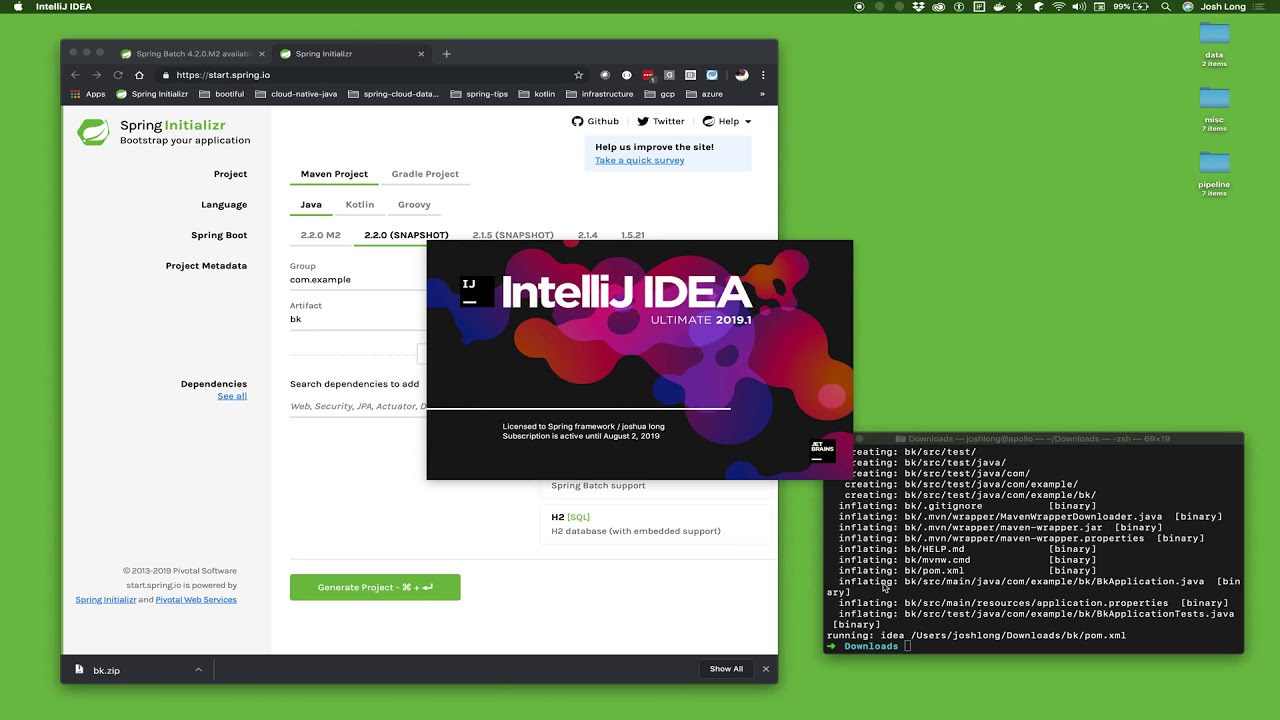Choose Groovy as language
Screen dimensions: 1280x720
tap(414, 204)
